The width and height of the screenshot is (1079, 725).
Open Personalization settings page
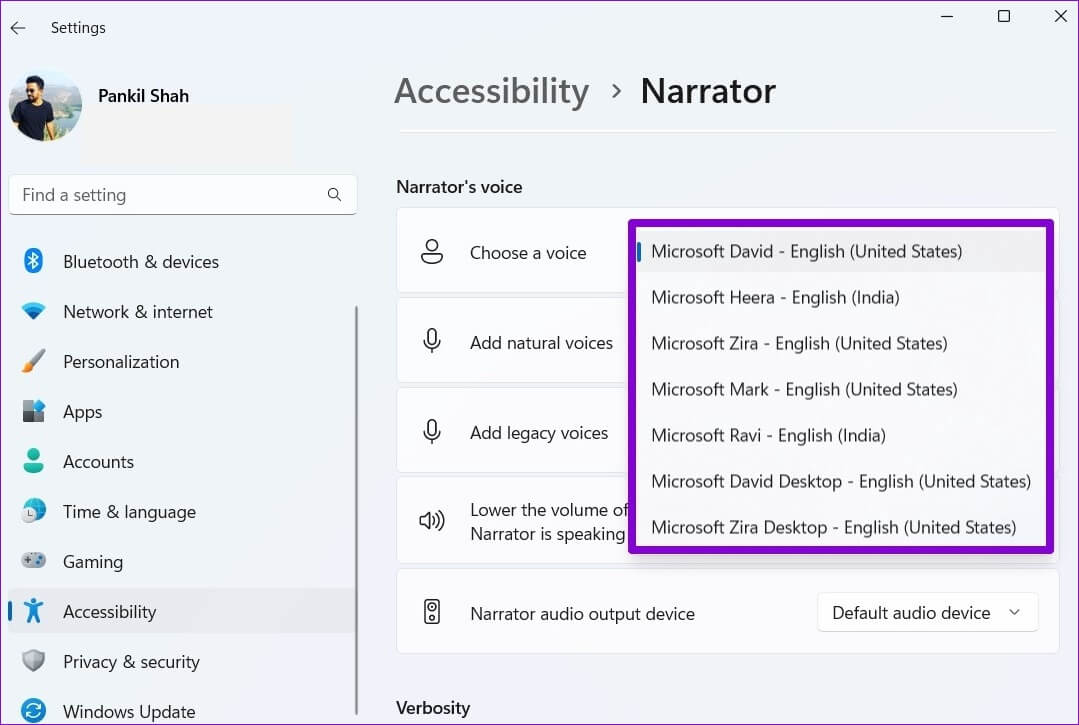pyautogui.click(x=121, y=362)
